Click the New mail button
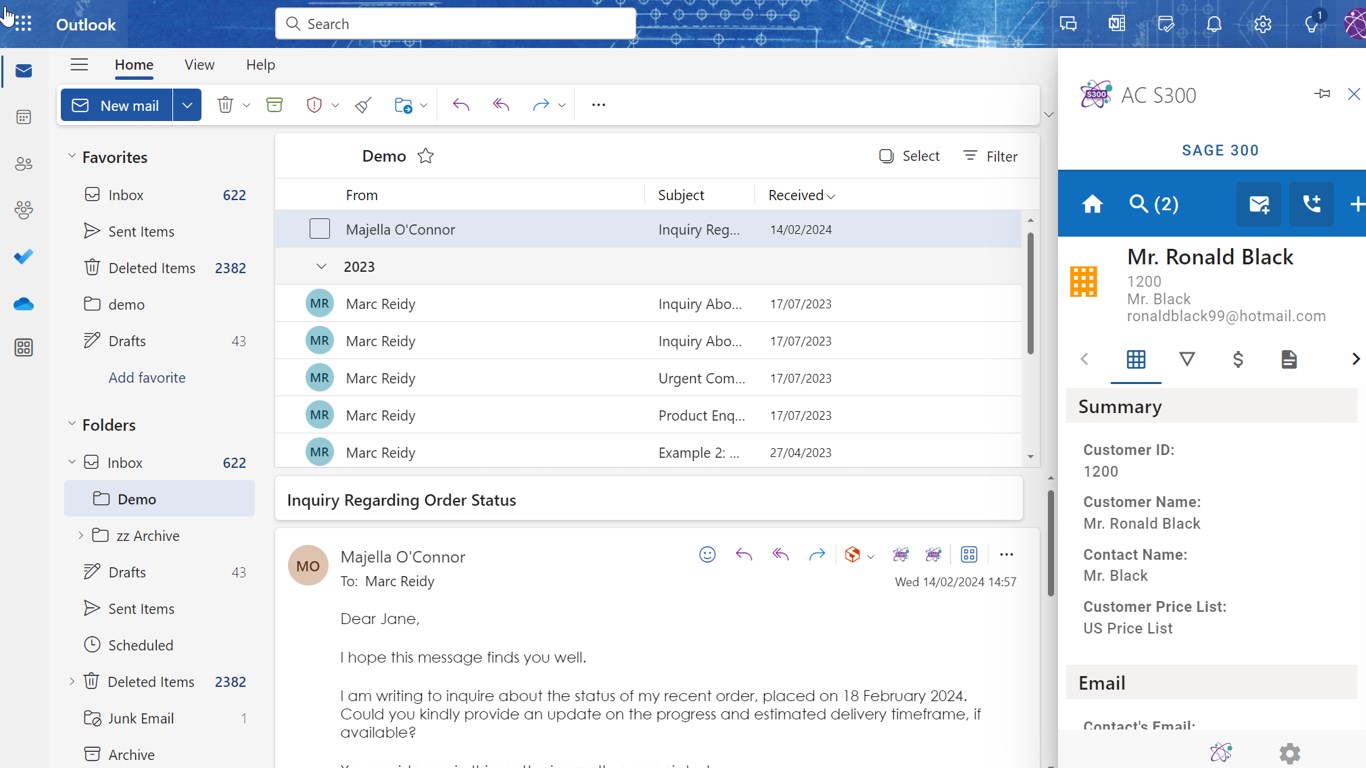This screenshot has height=768, width=1366. click(x=117, y=105)
